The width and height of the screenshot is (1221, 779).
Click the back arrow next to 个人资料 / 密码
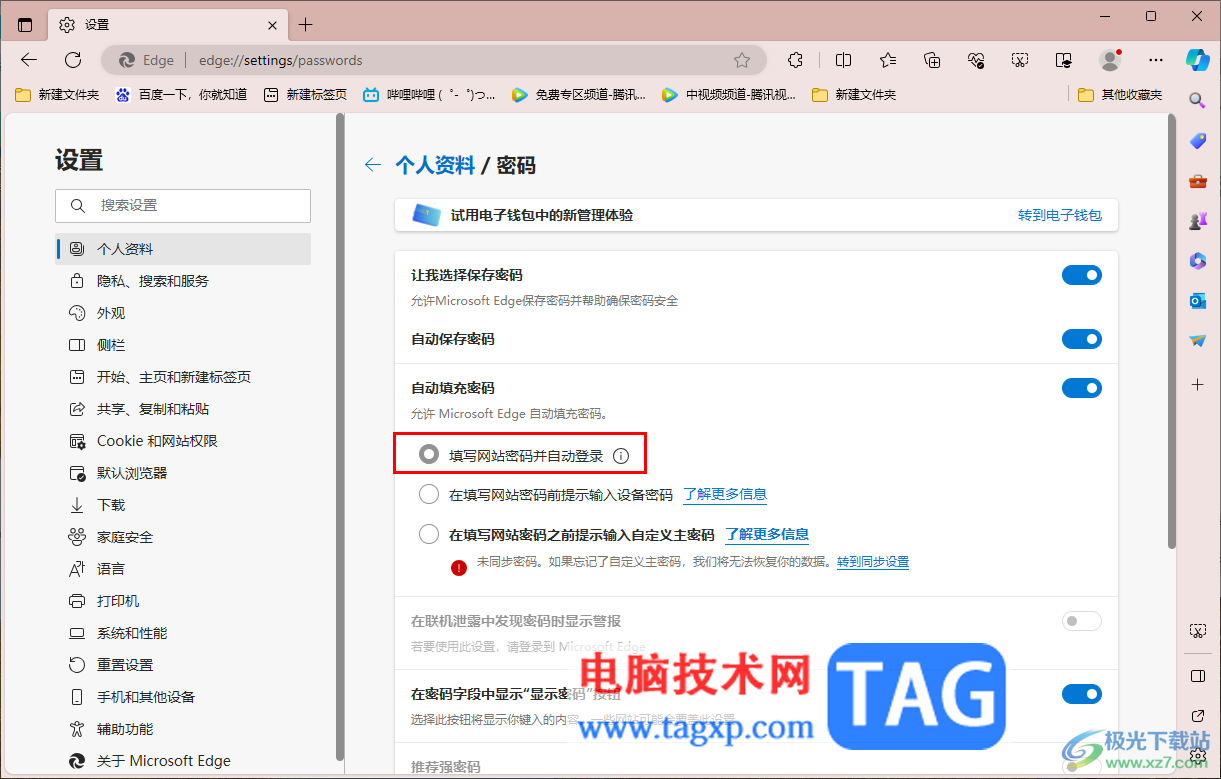[372, 165]
